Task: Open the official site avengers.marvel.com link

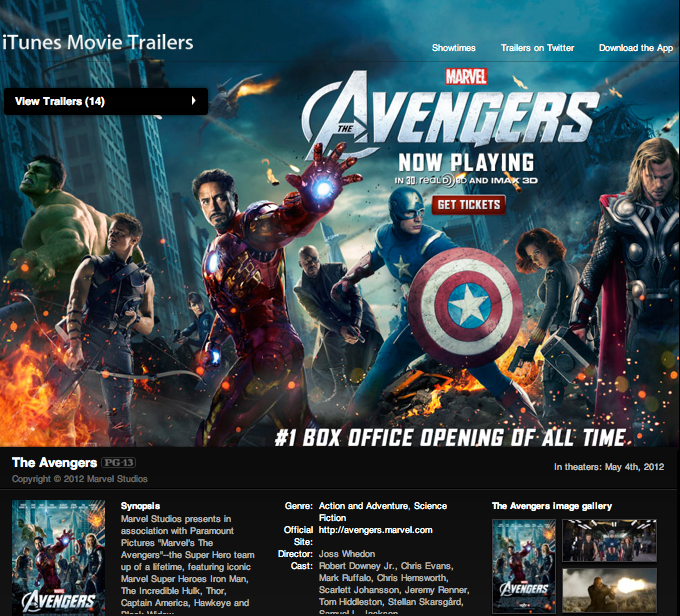Action: [x=375, y=530]
